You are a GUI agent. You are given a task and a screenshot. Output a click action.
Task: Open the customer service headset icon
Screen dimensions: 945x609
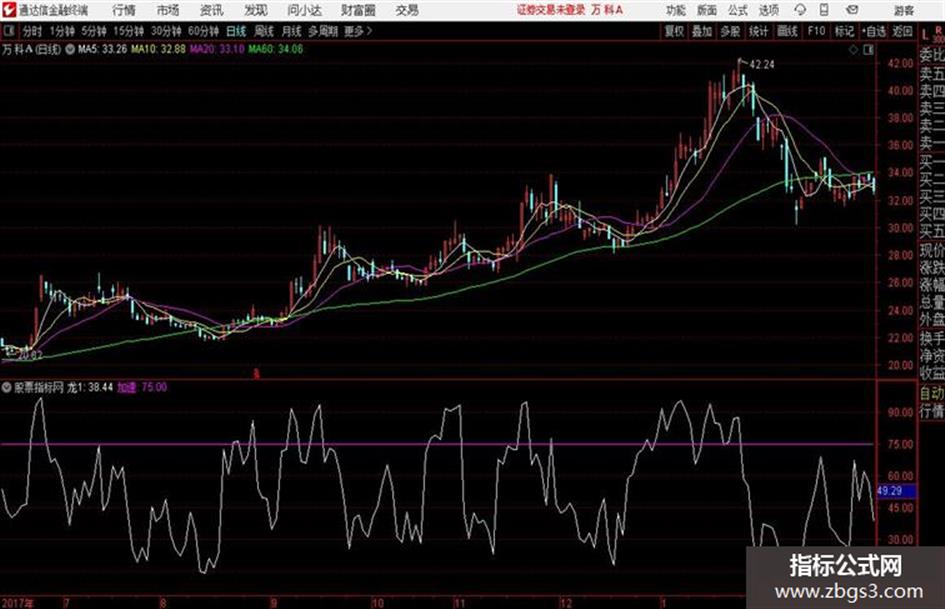pyautogui.click(x=800, y=10)
